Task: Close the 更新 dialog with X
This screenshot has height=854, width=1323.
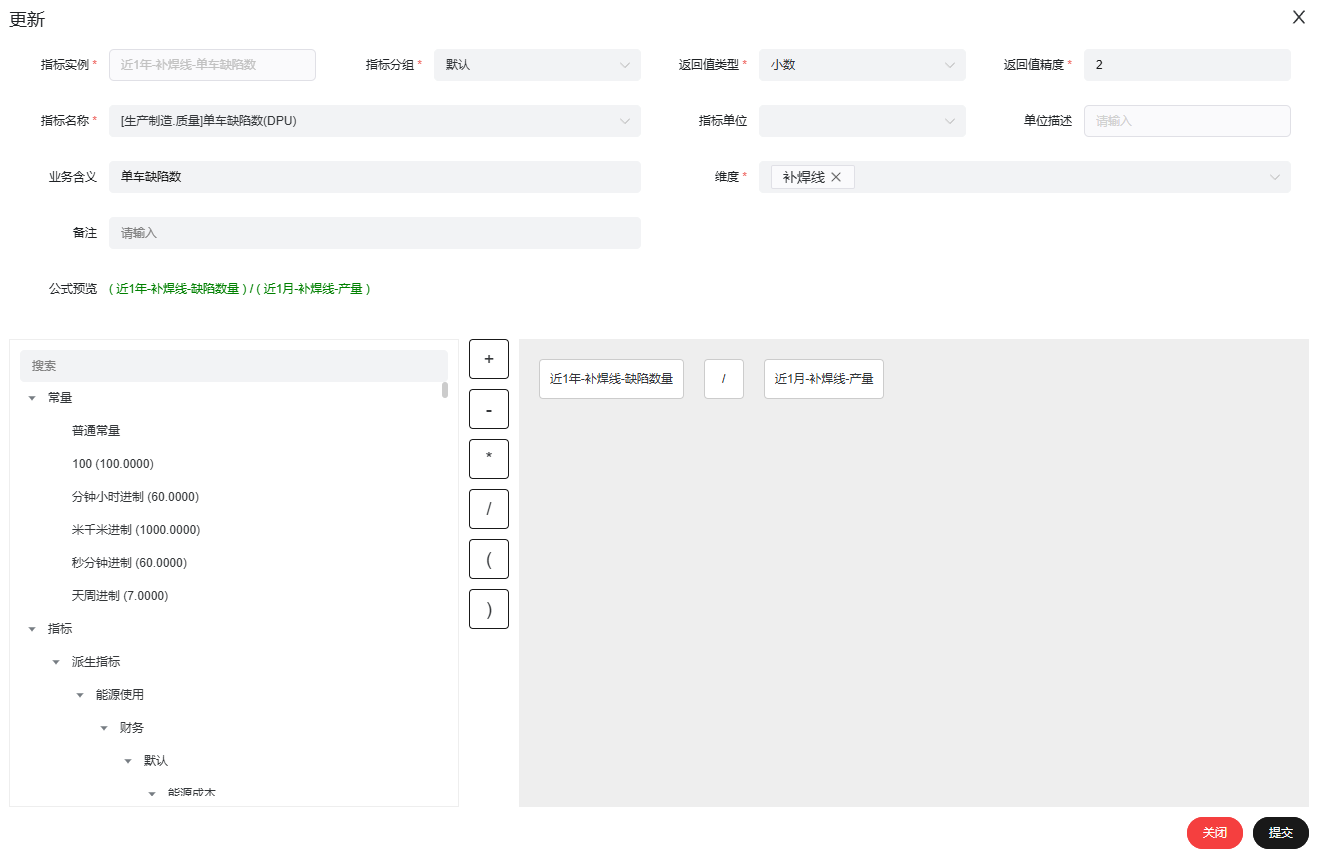Action: tap(1299, 17)
